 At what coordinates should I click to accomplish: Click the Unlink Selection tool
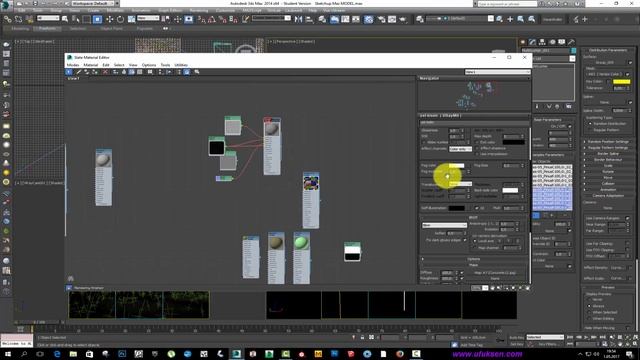click(18, 19)
